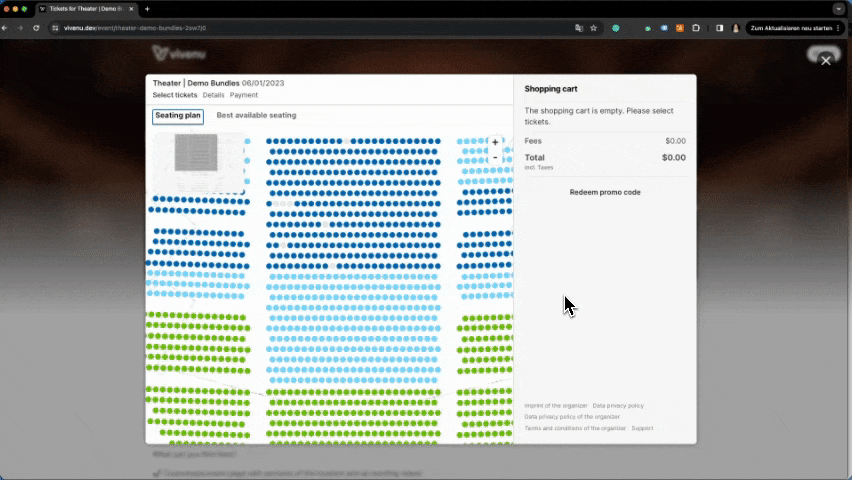Expand the tab search chevron
Image resolution: width=852 pixels, height=480 pixels.
838,9
